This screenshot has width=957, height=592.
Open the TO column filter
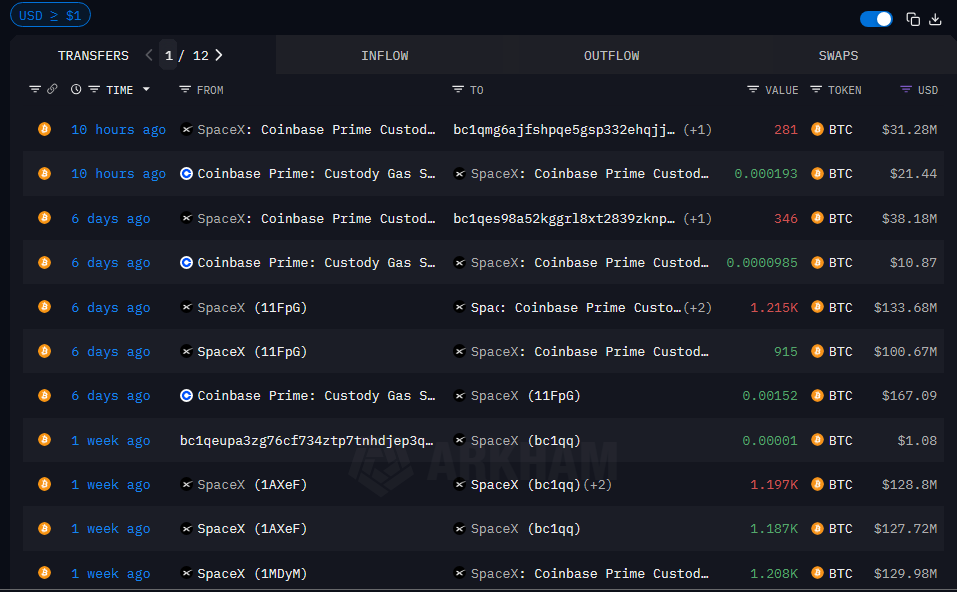click(458, 90)
